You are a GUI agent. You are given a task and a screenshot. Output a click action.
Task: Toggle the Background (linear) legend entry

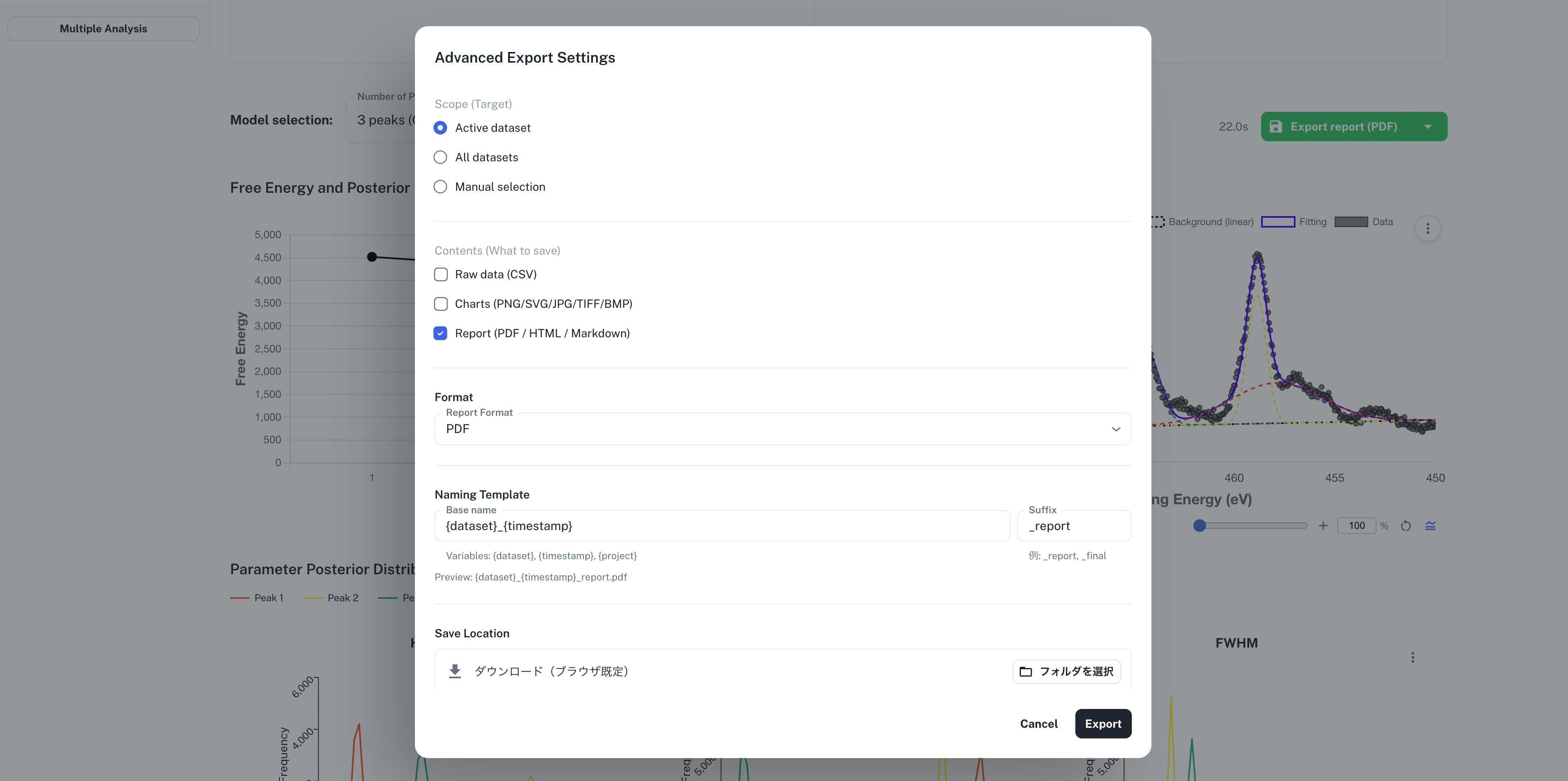1203,222
